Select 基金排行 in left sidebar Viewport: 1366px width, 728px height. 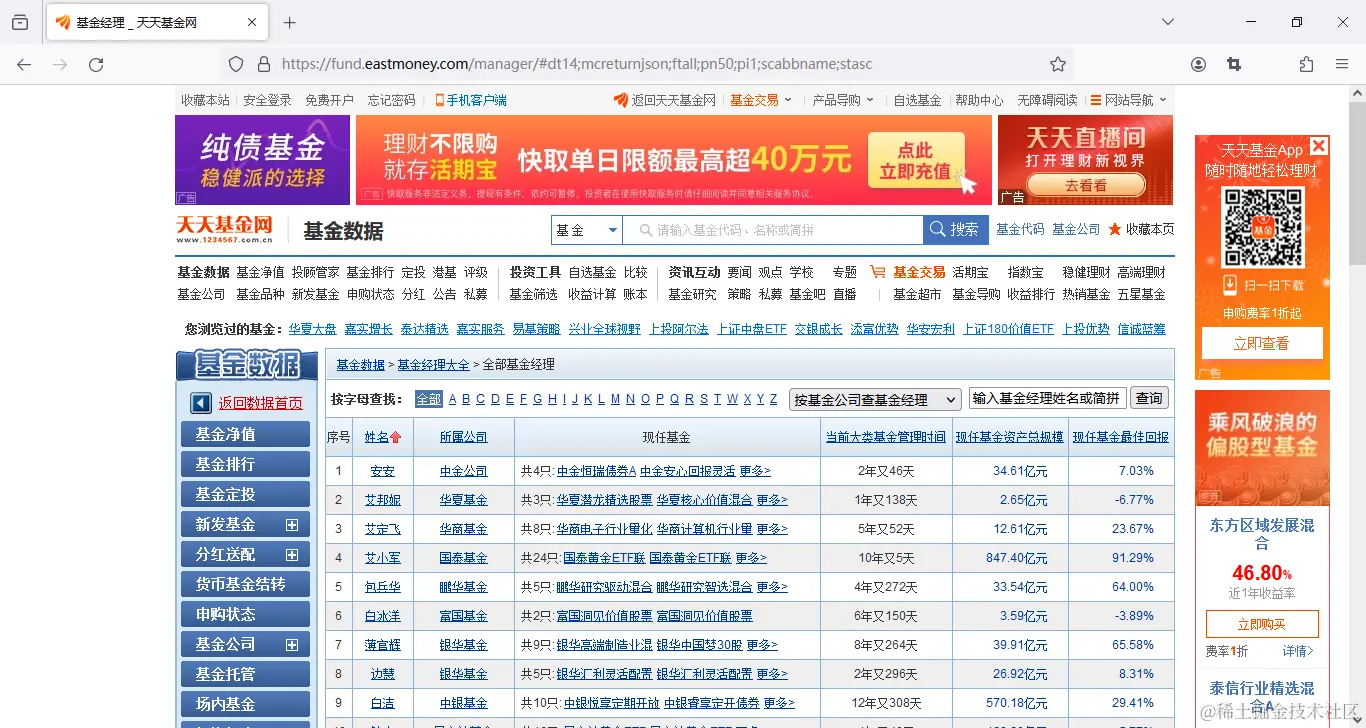245,464
